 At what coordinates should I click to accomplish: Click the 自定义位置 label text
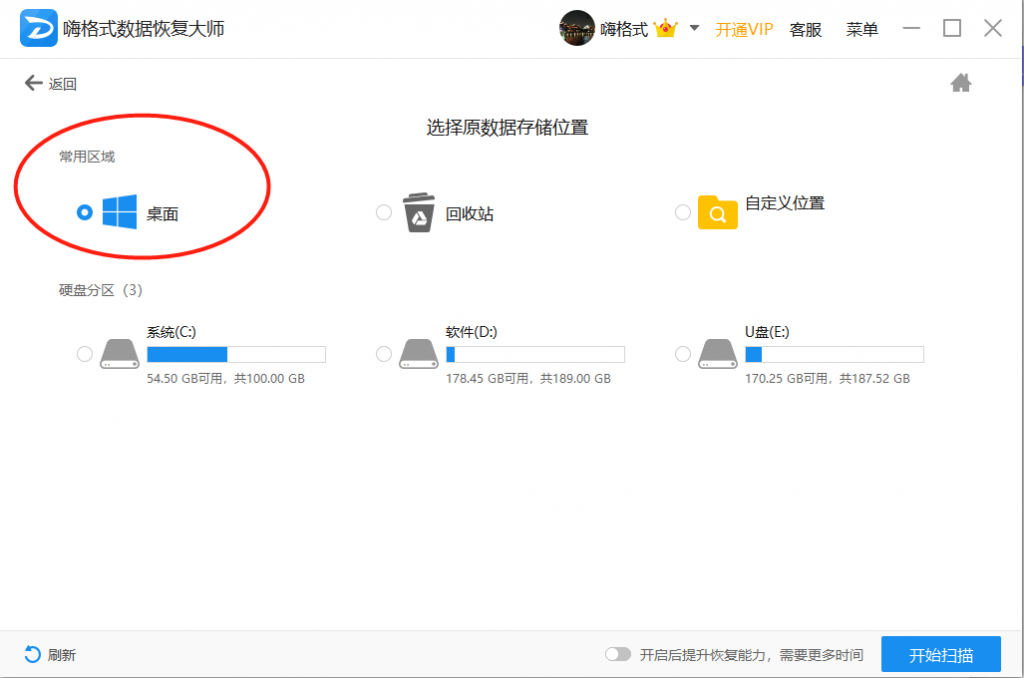pyautogui.click(x=785, y=203)
